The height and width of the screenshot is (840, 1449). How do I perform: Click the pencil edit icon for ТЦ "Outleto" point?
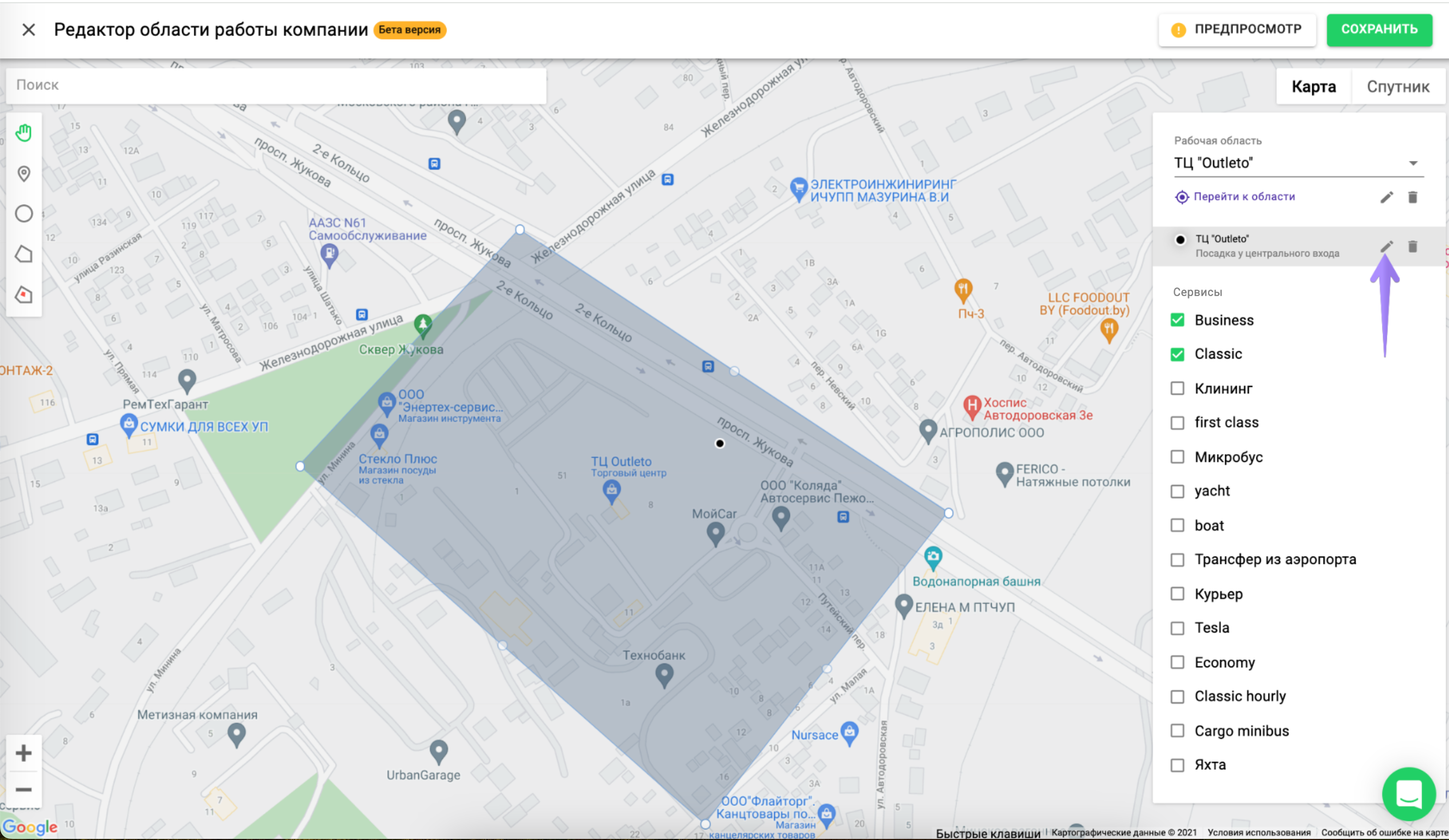pos(1386,247)
